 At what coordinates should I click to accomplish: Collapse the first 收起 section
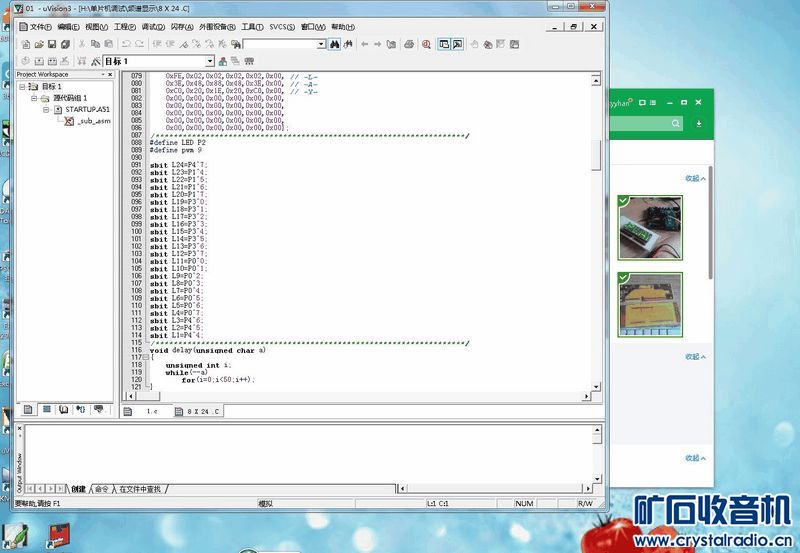click(695, 178)
